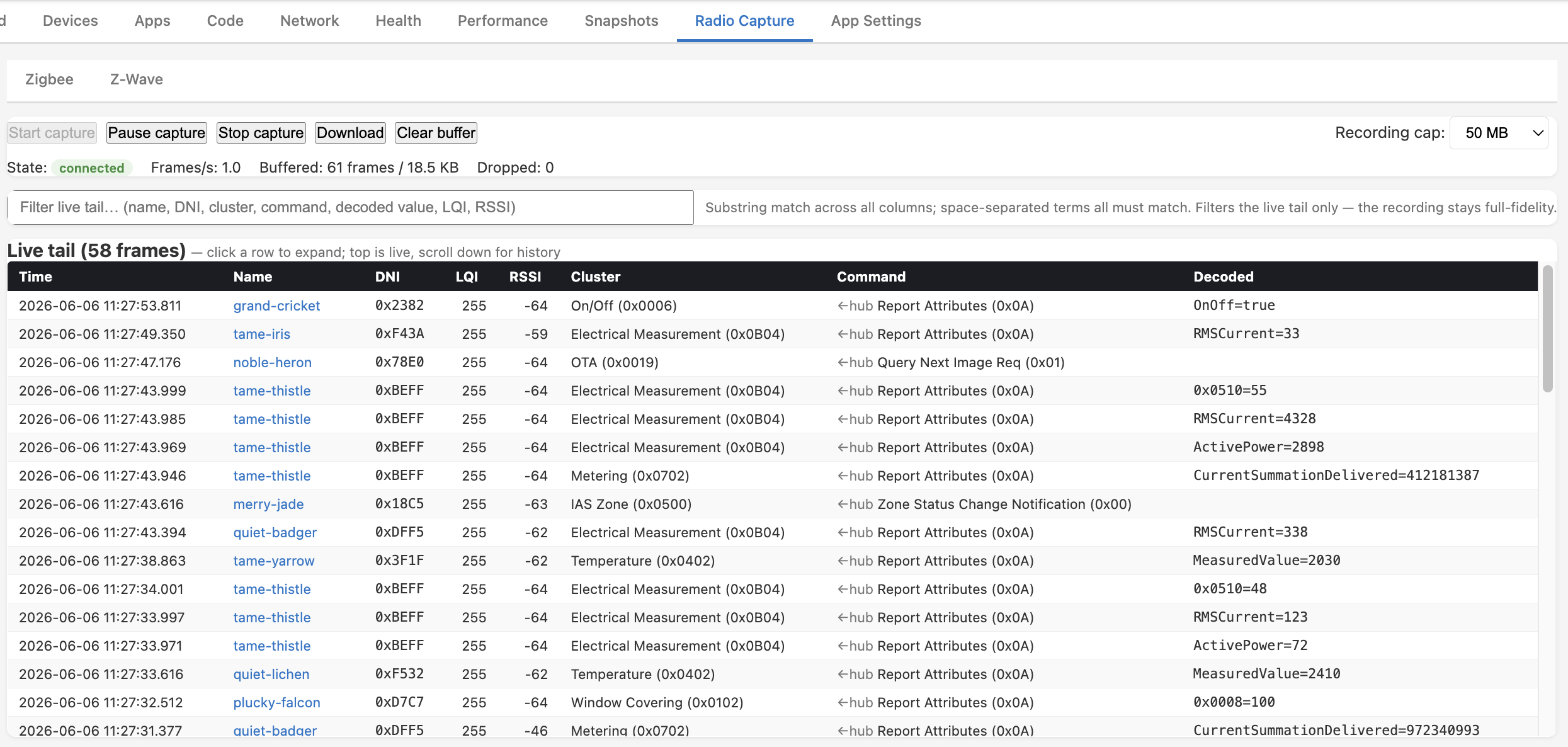1568x747 pixels.
Task: Open the quiet-lichen device link
Action: (x=271, y=674)
